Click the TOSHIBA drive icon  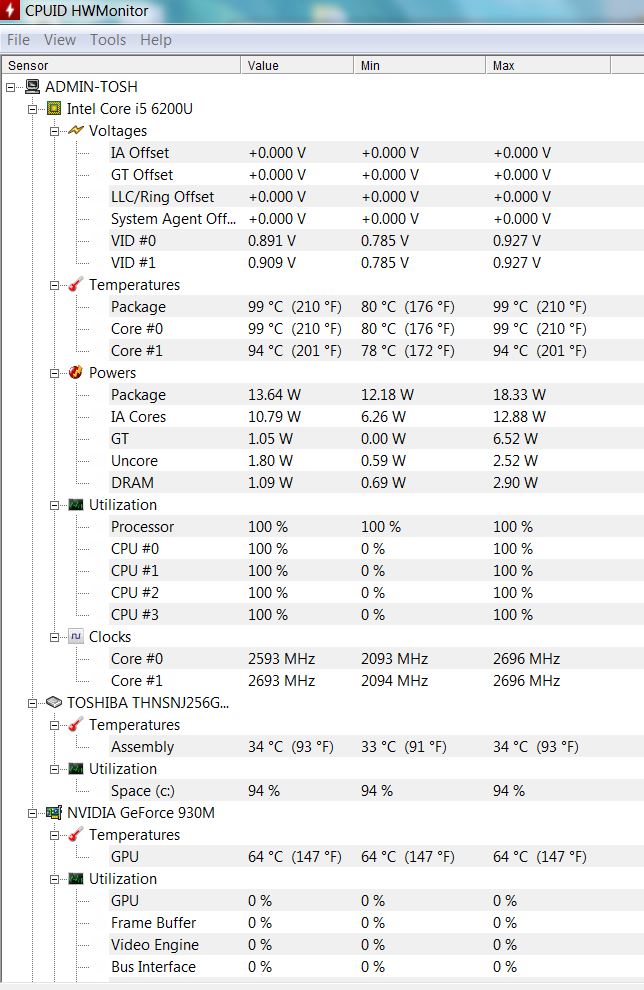pyautogui.click(x=54, y=703)
